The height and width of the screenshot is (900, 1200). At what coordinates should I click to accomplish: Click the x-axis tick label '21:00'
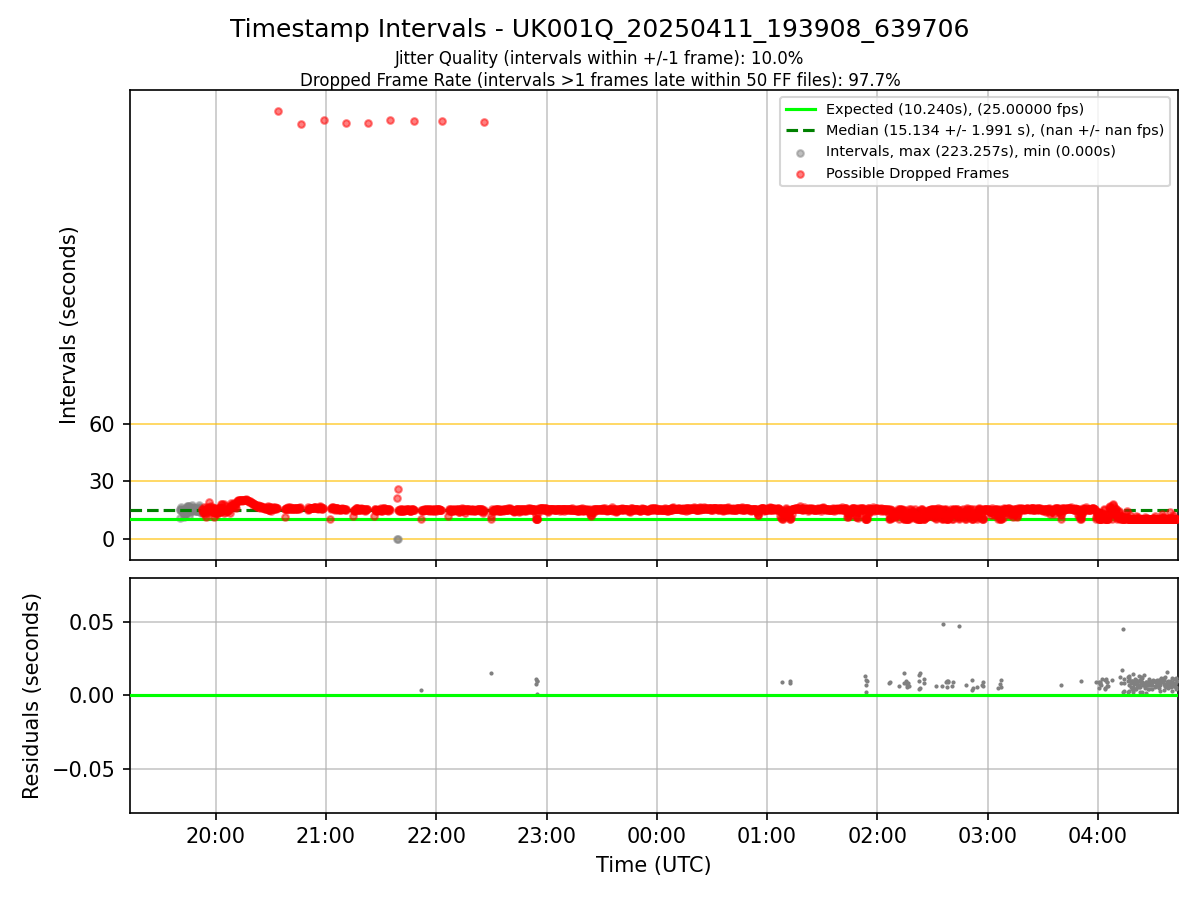point(326,834)
